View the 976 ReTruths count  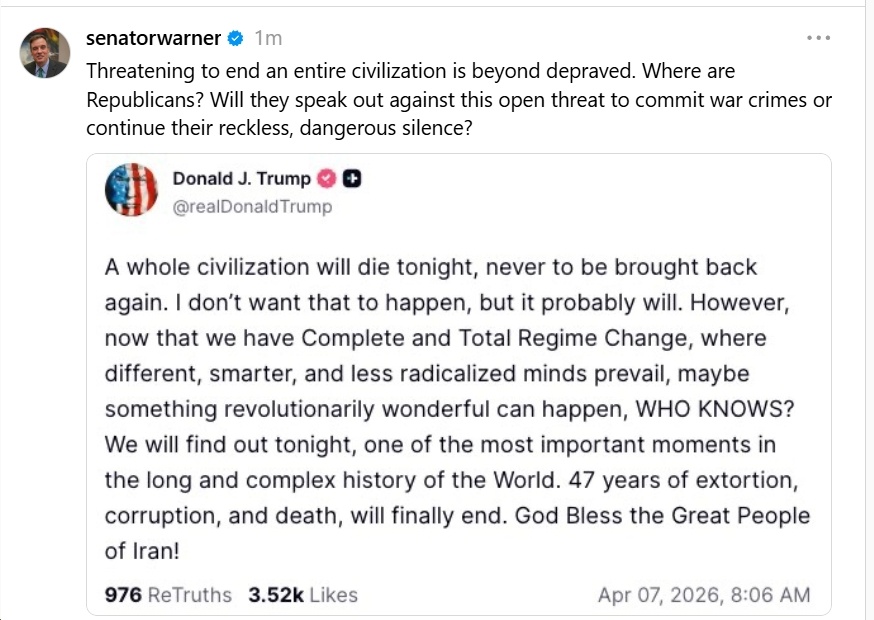(168, 595)
